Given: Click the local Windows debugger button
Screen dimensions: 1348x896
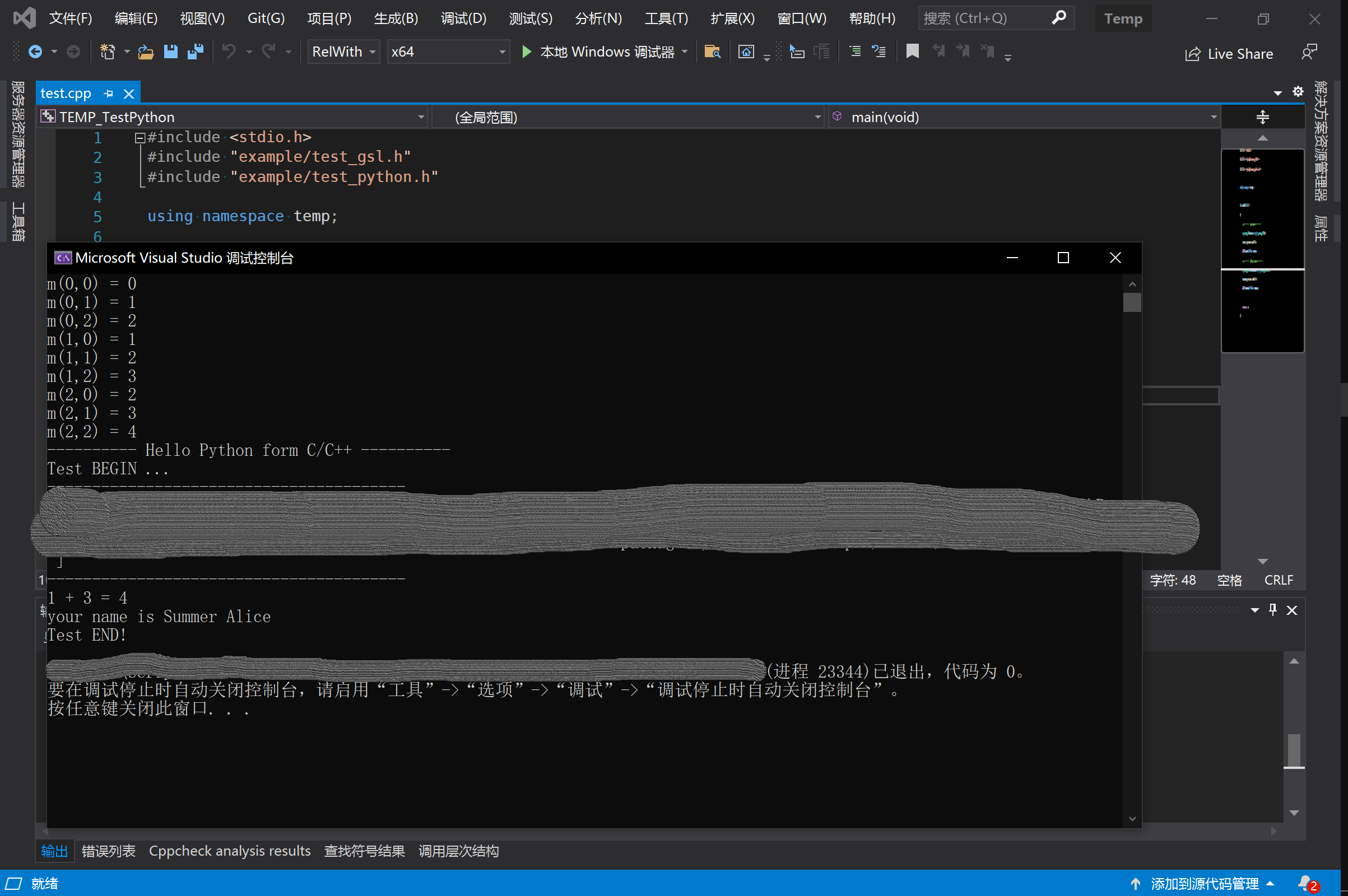Looking at the screenshot, I should pos(601,52).
